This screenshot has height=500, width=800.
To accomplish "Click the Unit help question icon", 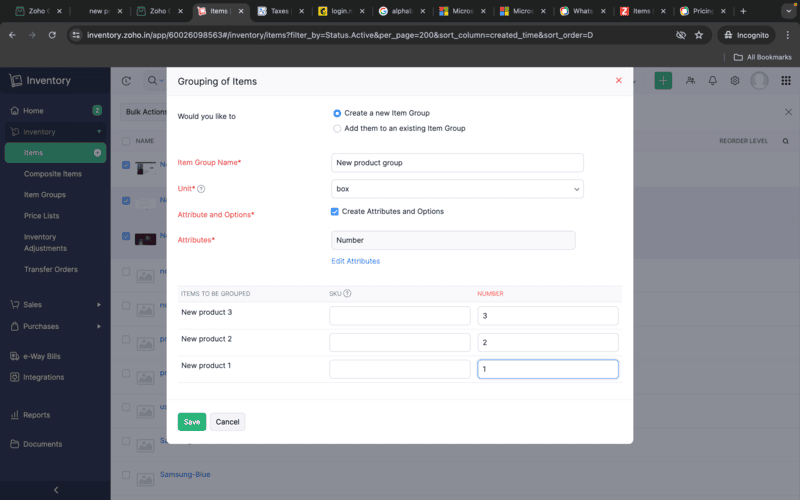I will coord(201,189).
